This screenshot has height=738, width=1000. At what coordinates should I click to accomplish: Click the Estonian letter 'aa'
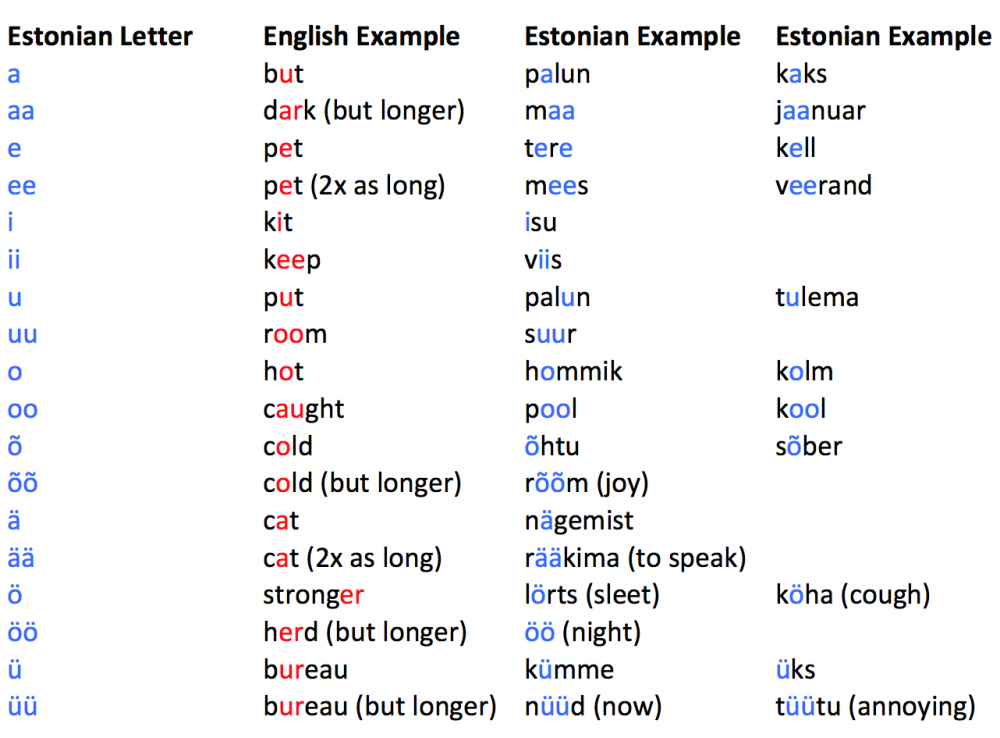[x=21, y=111]
